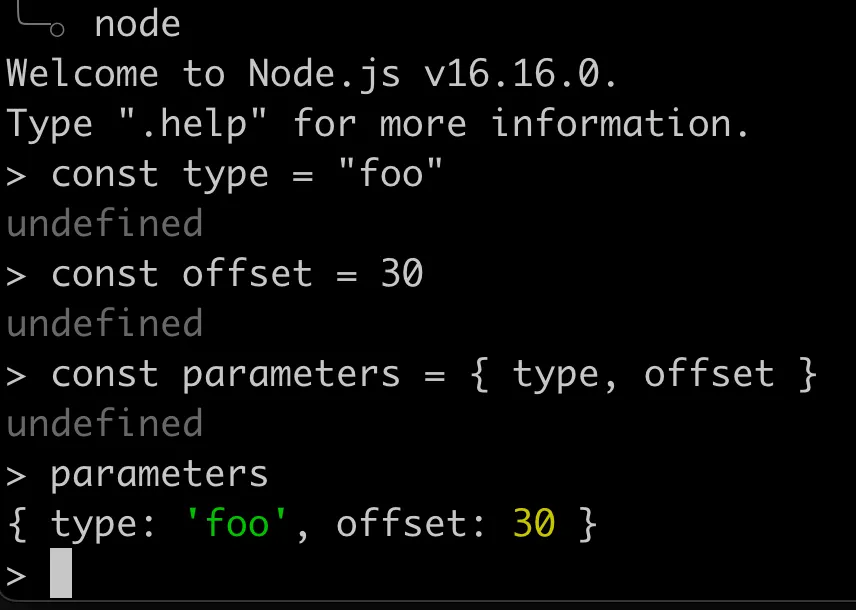The image size is (856, 610).
Task: Click the Node.js version text v16.16.0
Action: tap(521, 74)
